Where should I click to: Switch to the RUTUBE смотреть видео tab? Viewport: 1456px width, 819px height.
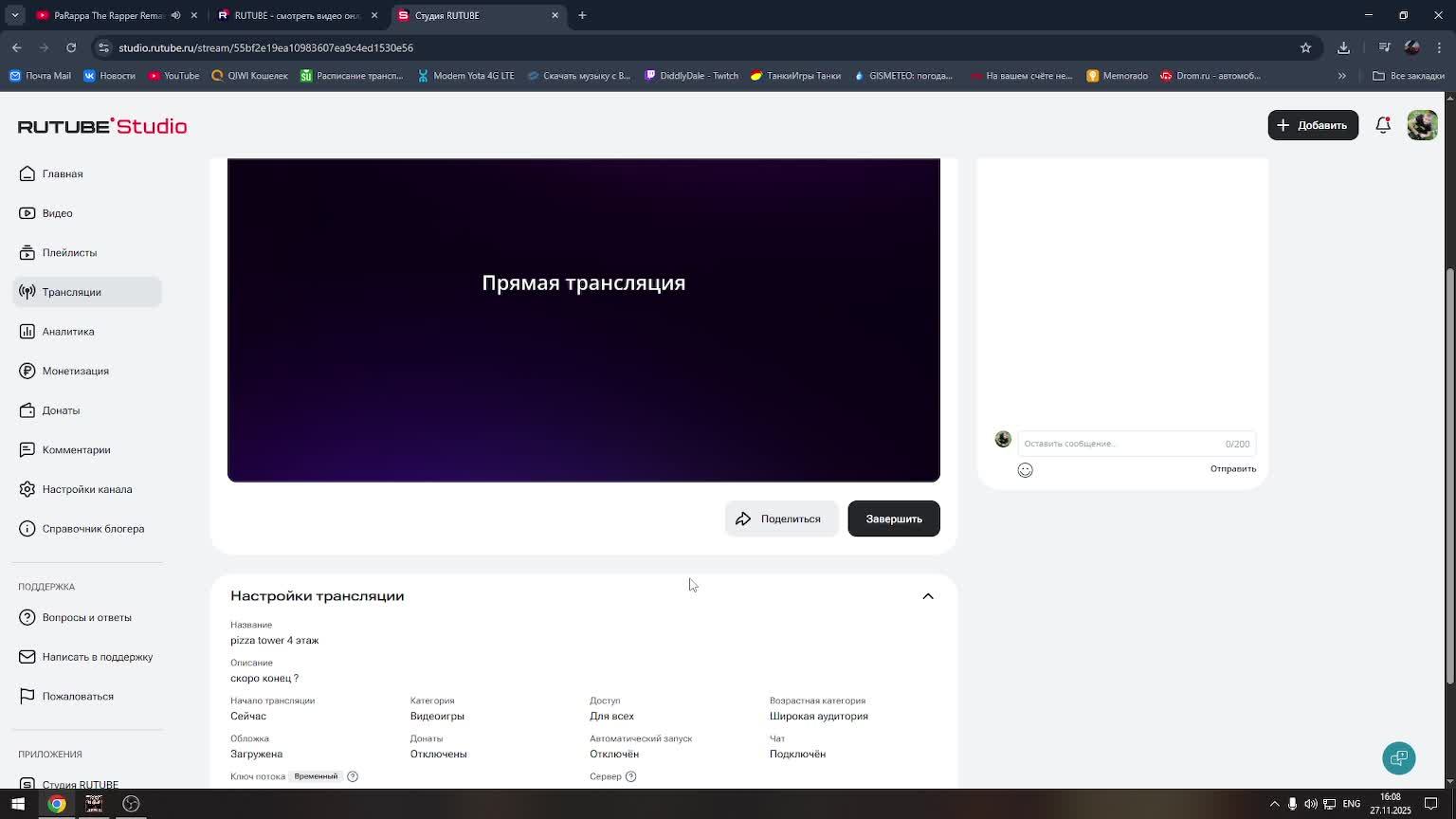click(299, 15)
